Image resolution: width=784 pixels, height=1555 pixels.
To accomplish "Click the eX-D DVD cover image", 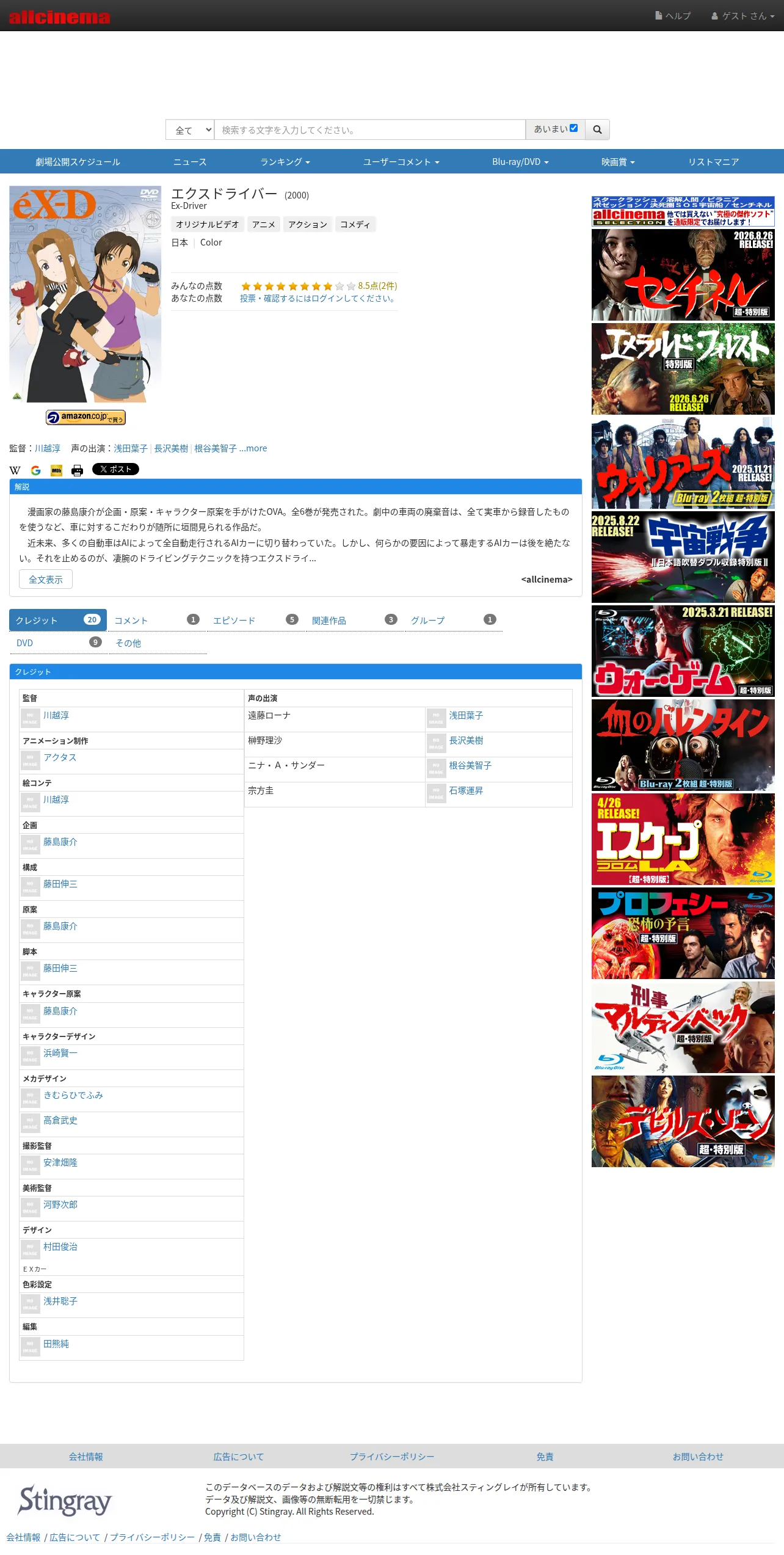I will coord(85,294).
